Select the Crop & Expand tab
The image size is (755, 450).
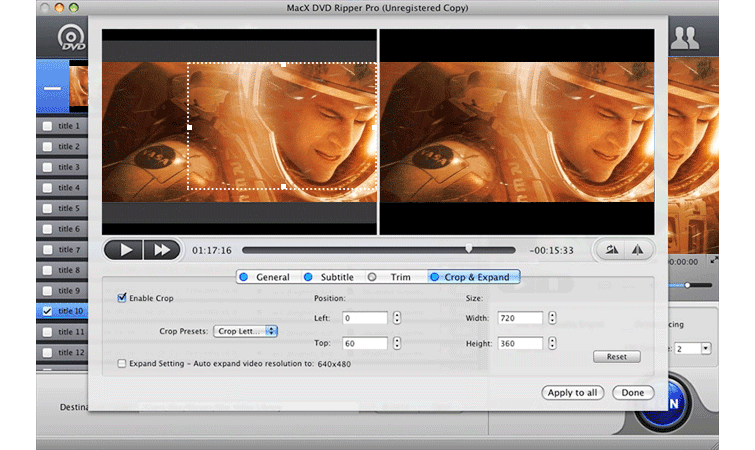(x=472, y=277)
